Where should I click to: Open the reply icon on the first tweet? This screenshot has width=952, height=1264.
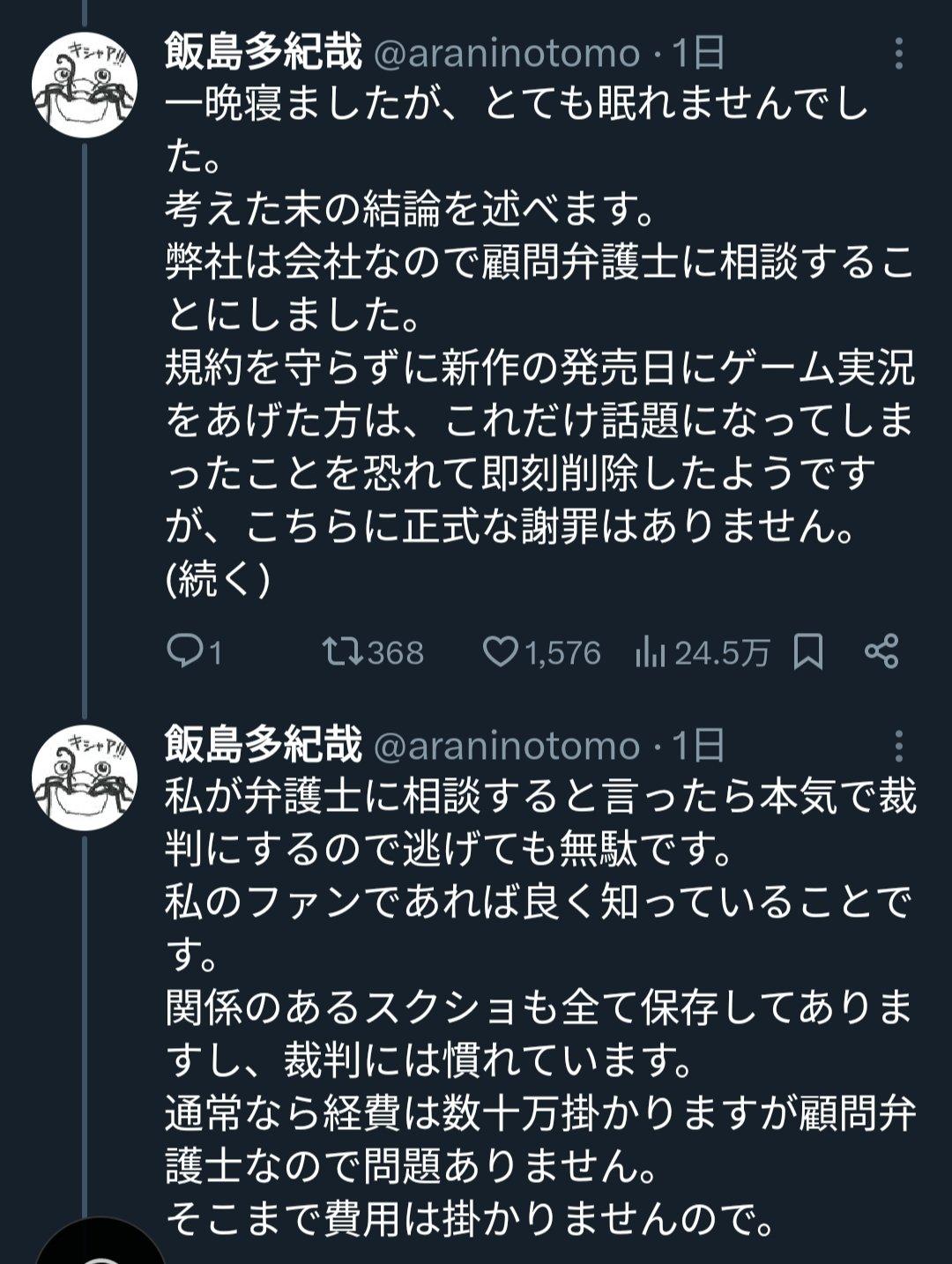[186, 652]
